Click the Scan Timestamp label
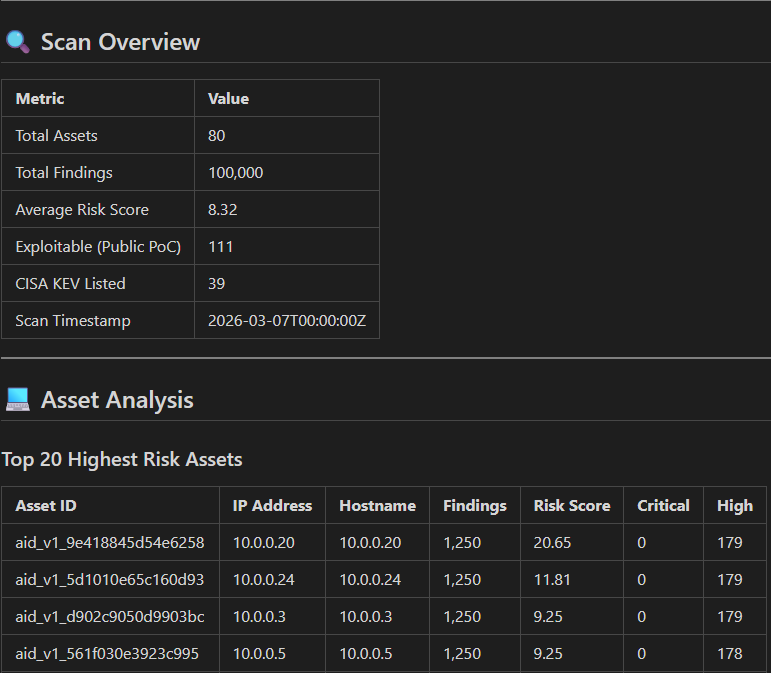The image size is (771, 673). coord(73,321)
